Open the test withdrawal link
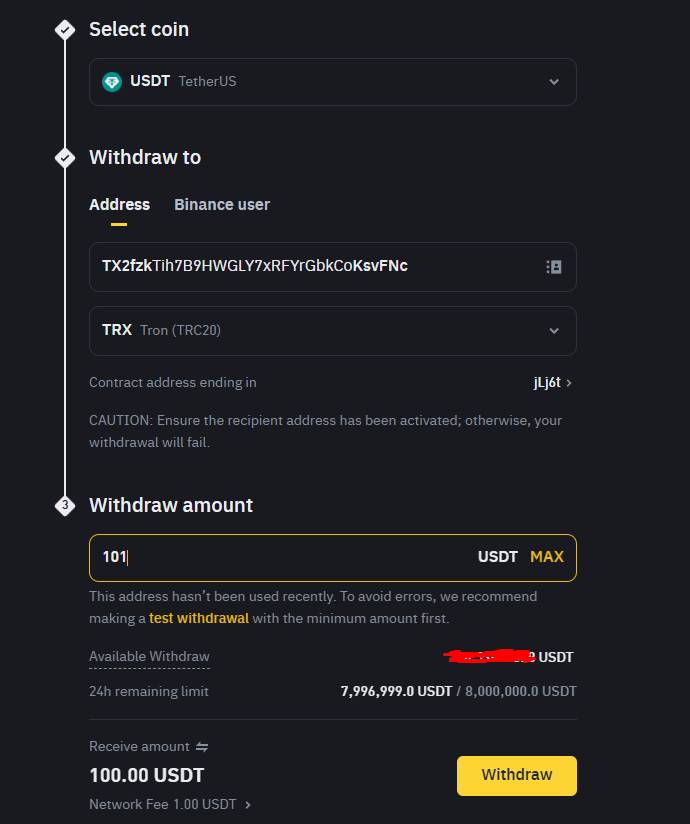The image size is (690, 824). tap(199, 618)
